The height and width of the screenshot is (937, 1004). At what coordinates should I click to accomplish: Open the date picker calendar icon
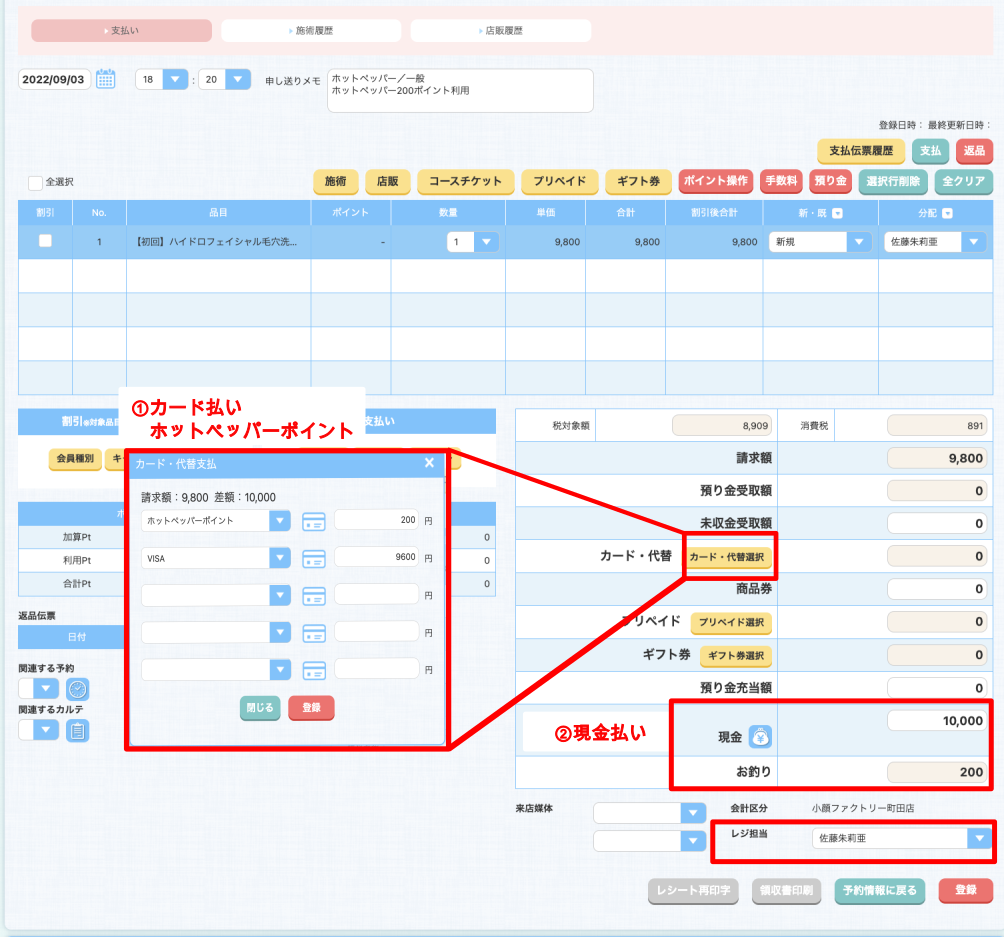[106, 80]
